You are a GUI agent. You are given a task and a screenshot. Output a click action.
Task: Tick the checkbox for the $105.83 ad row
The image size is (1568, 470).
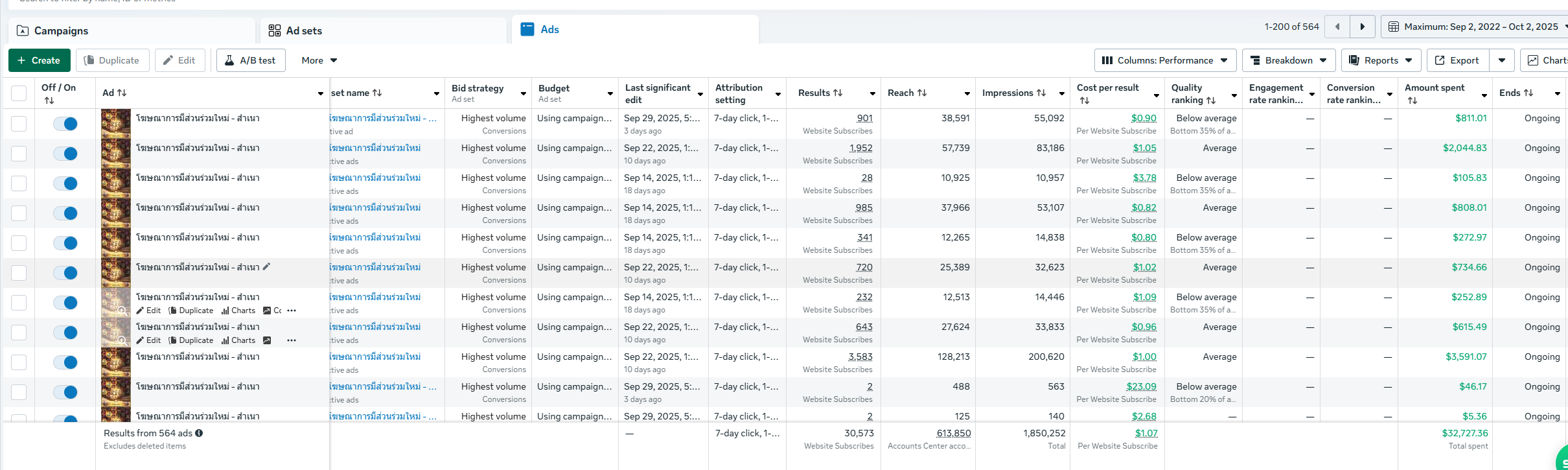click(19, 183)
